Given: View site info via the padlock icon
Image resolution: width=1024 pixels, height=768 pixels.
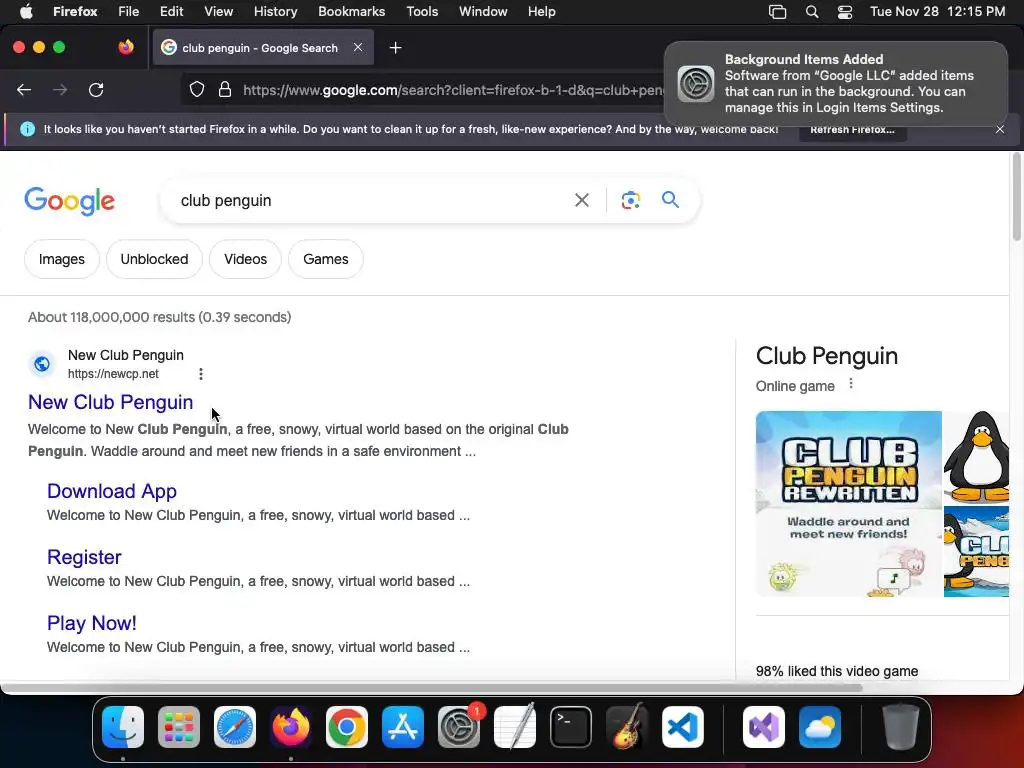Looking at the screenshot, I should (225, 89).
